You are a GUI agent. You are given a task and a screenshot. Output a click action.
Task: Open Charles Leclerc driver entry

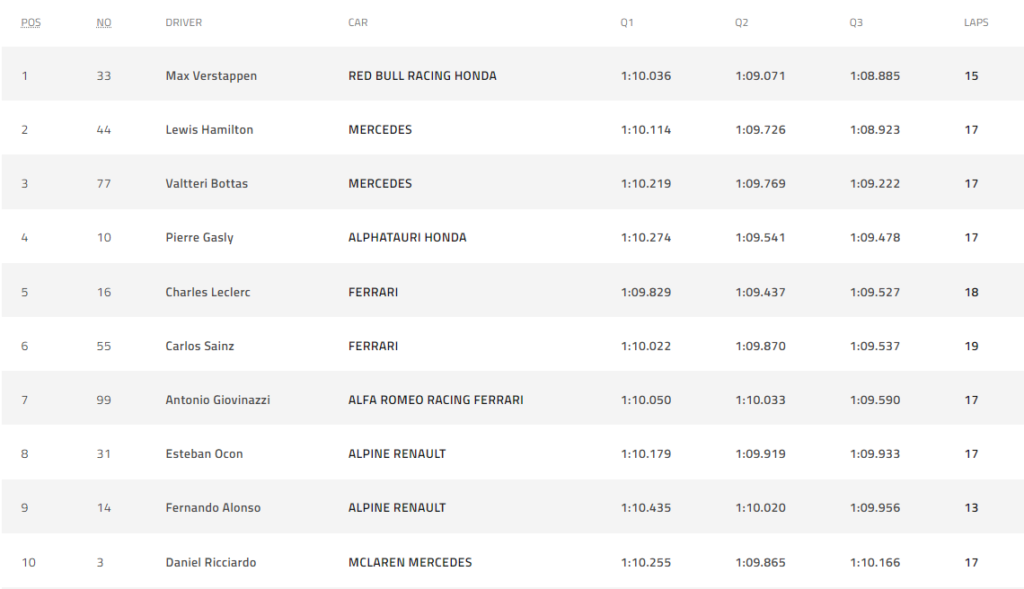208,292
